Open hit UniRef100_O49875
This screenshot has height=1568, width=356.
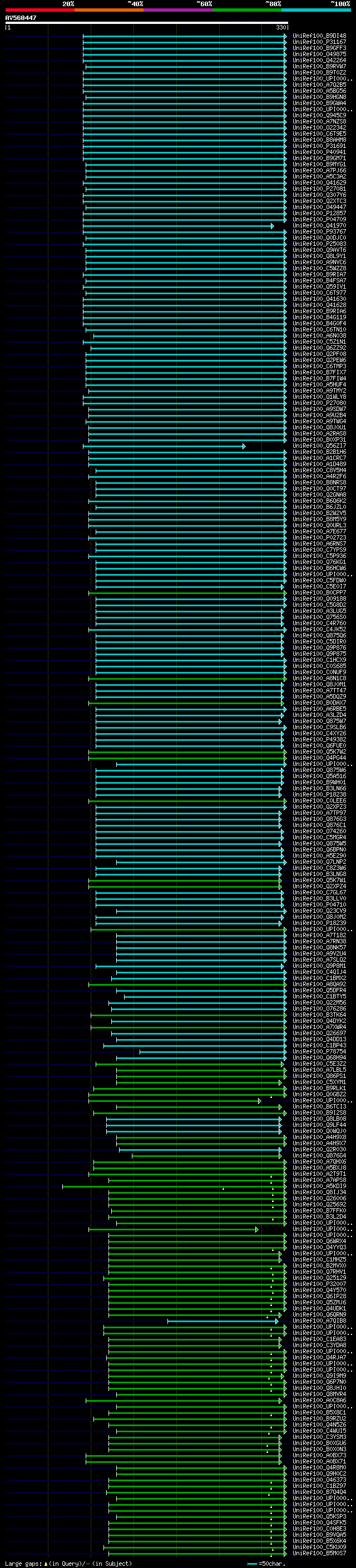tap(319, 54)
